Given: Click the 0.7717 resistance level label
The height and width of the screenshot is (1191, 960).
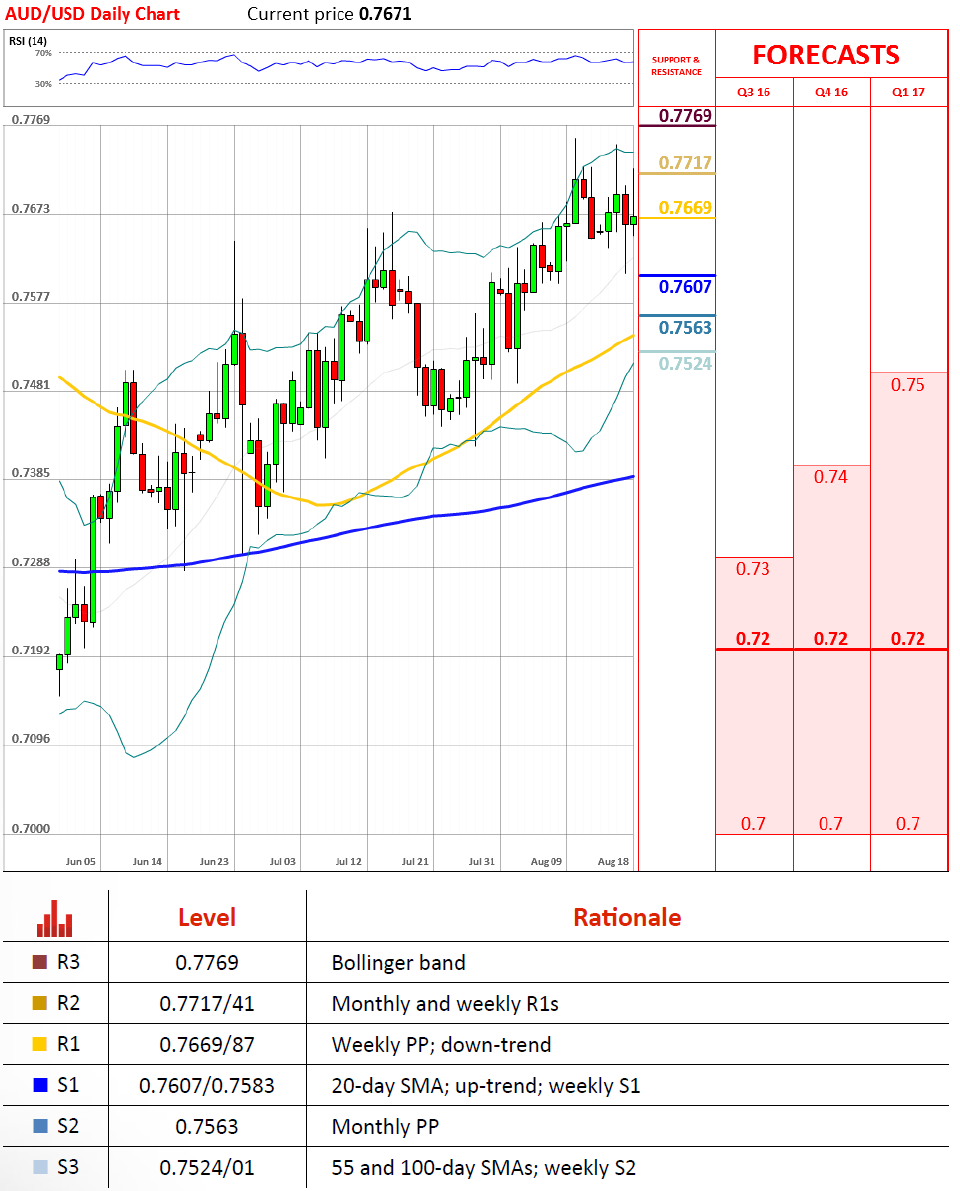Looking at the screenshot, I should (x=686, y=163).
